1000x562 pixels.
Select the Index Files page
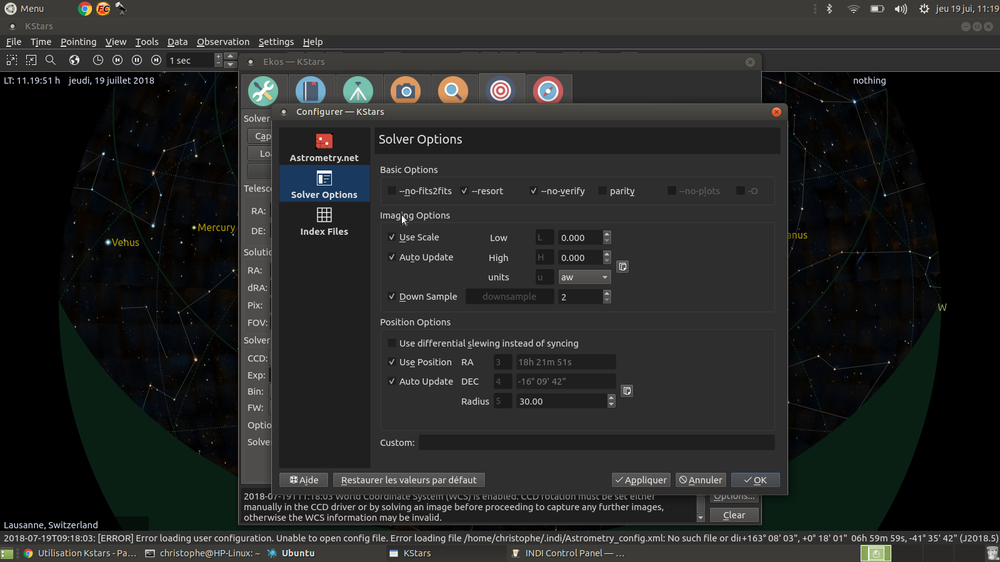pyautogui.click(x=324, y=221)
